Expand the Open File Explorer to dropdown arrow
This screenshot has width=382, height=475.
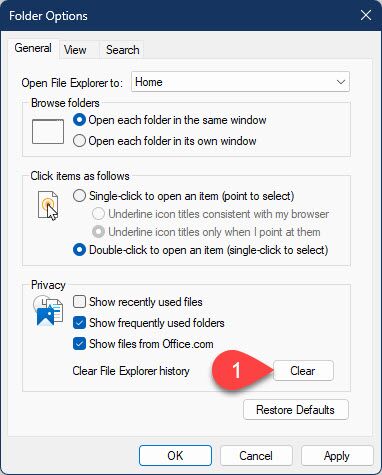click(341, 82)
